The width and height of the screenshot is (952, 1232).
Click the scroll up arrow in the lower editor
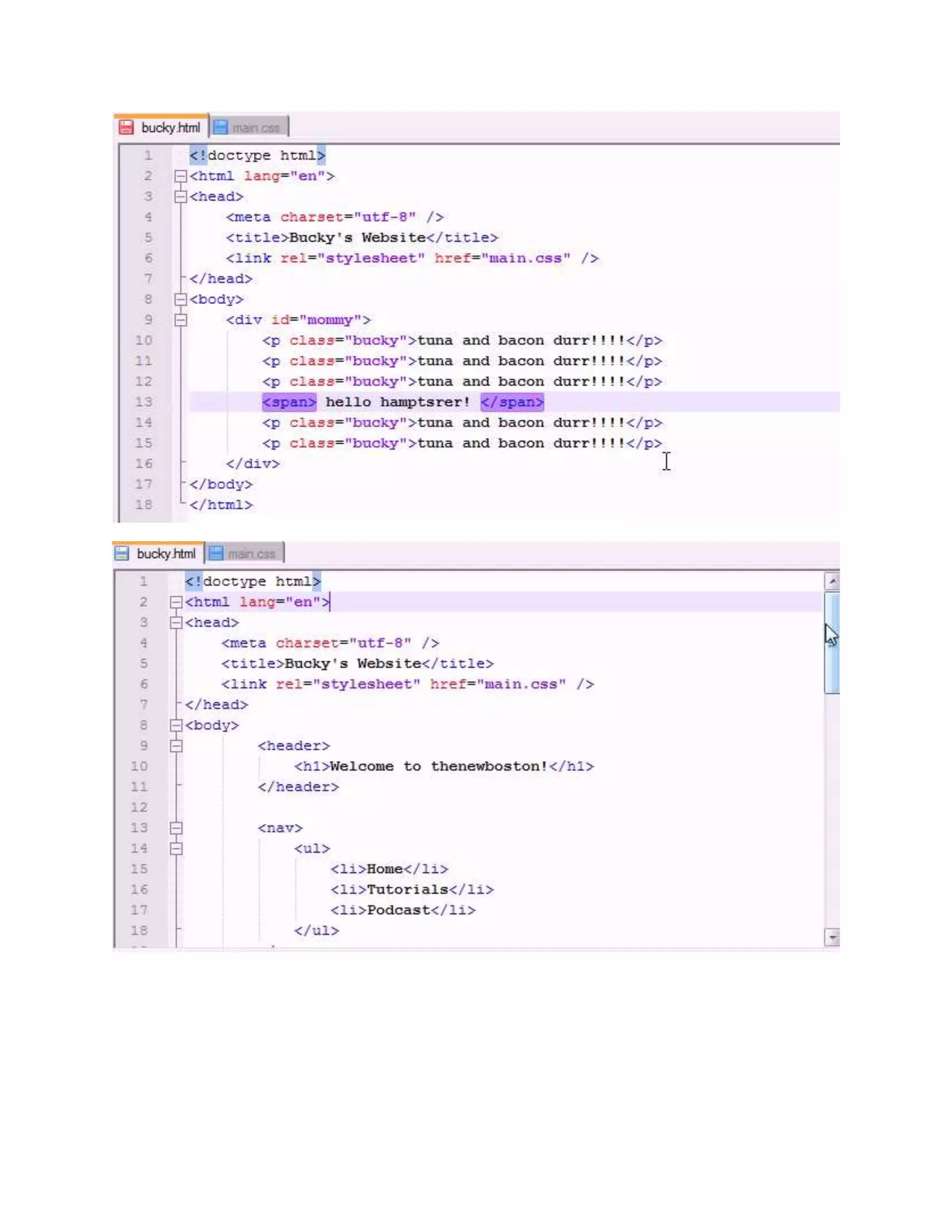click(x=832, y=581)
